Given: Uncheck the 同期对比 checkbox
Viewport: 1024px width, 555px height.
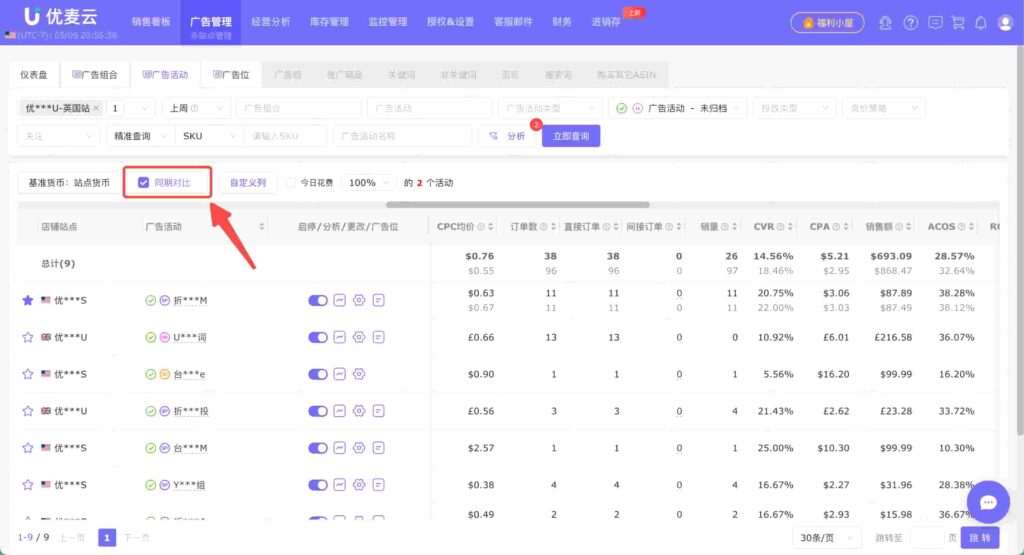Looking at the screenshot, I should click(143, 183).
